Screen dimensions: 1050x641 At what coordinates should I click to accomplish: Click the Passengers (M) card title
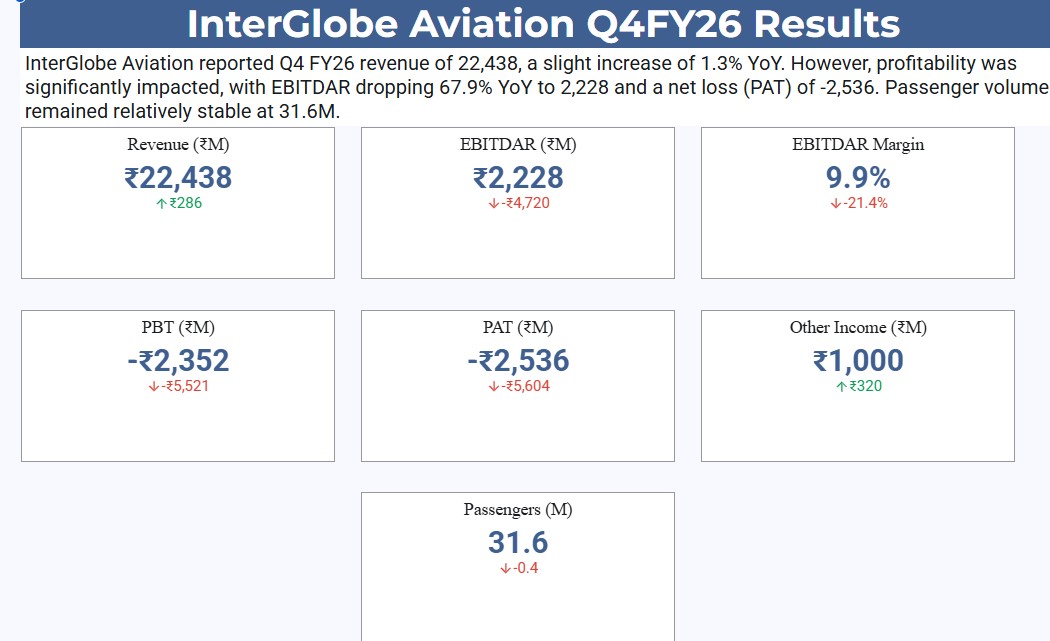pyautogui.click(x=518, y=510)
